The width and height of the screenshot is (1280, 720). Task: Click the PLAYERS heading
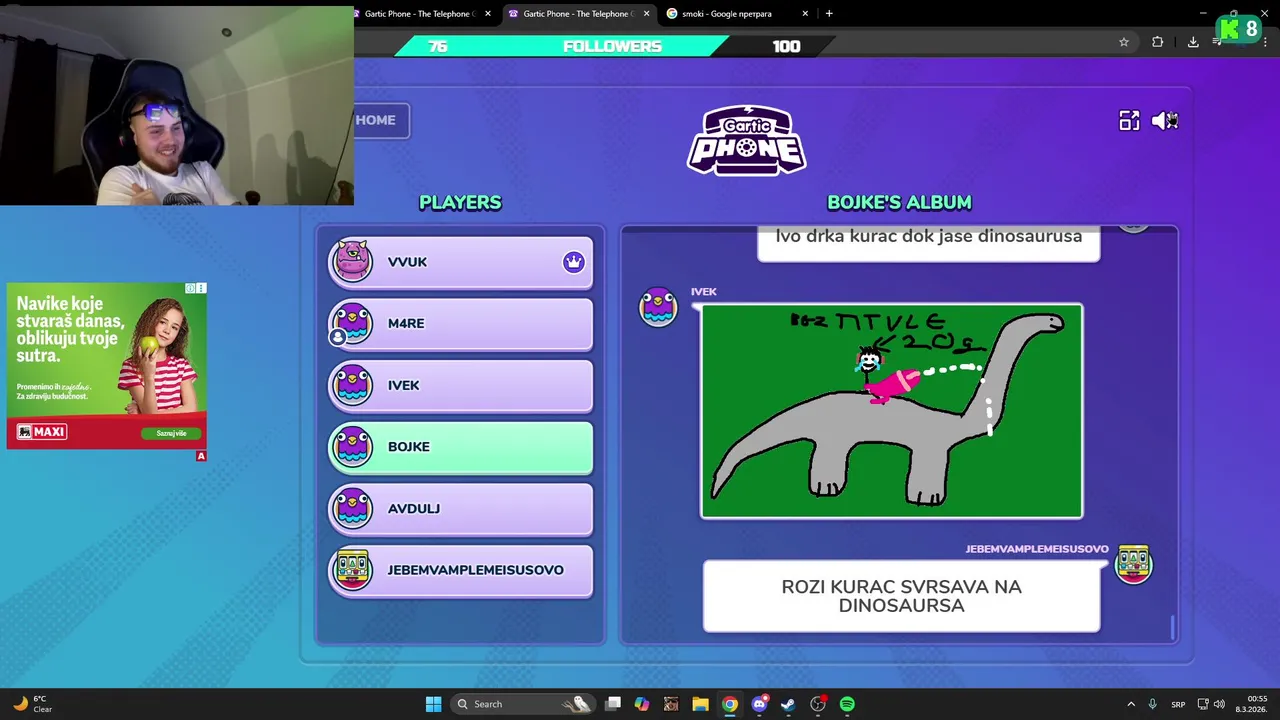tap(460, 202)
